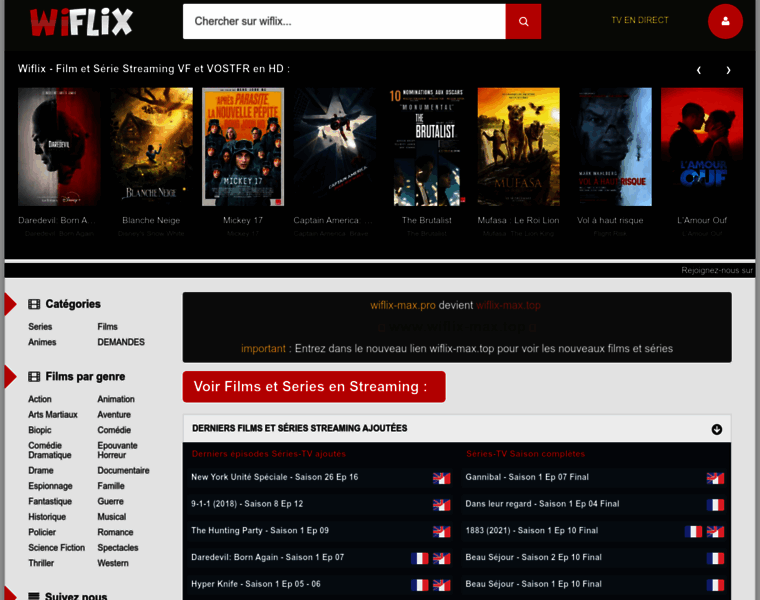Open the user account icon
This screenshot has height=600, width=760.
click(725, 21)
